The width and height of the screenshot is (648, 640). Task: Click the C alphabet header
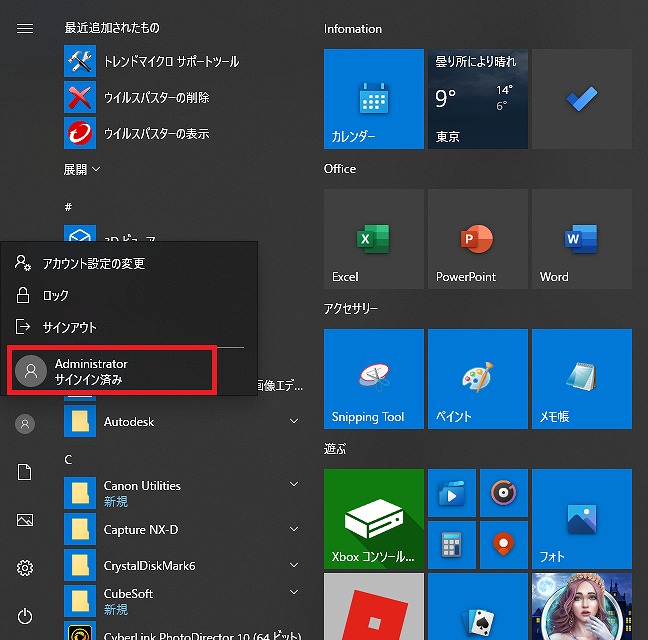click(x=68, y=459)
